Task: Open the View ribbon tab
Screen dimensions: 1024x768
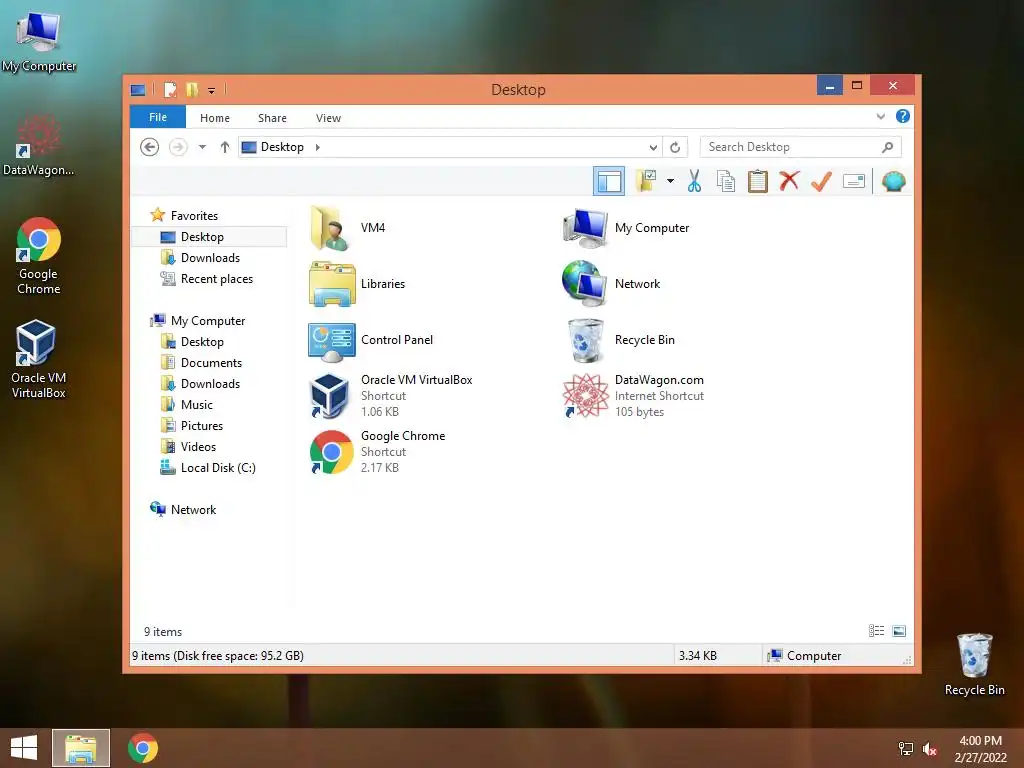Action: (x=328, y=118)
